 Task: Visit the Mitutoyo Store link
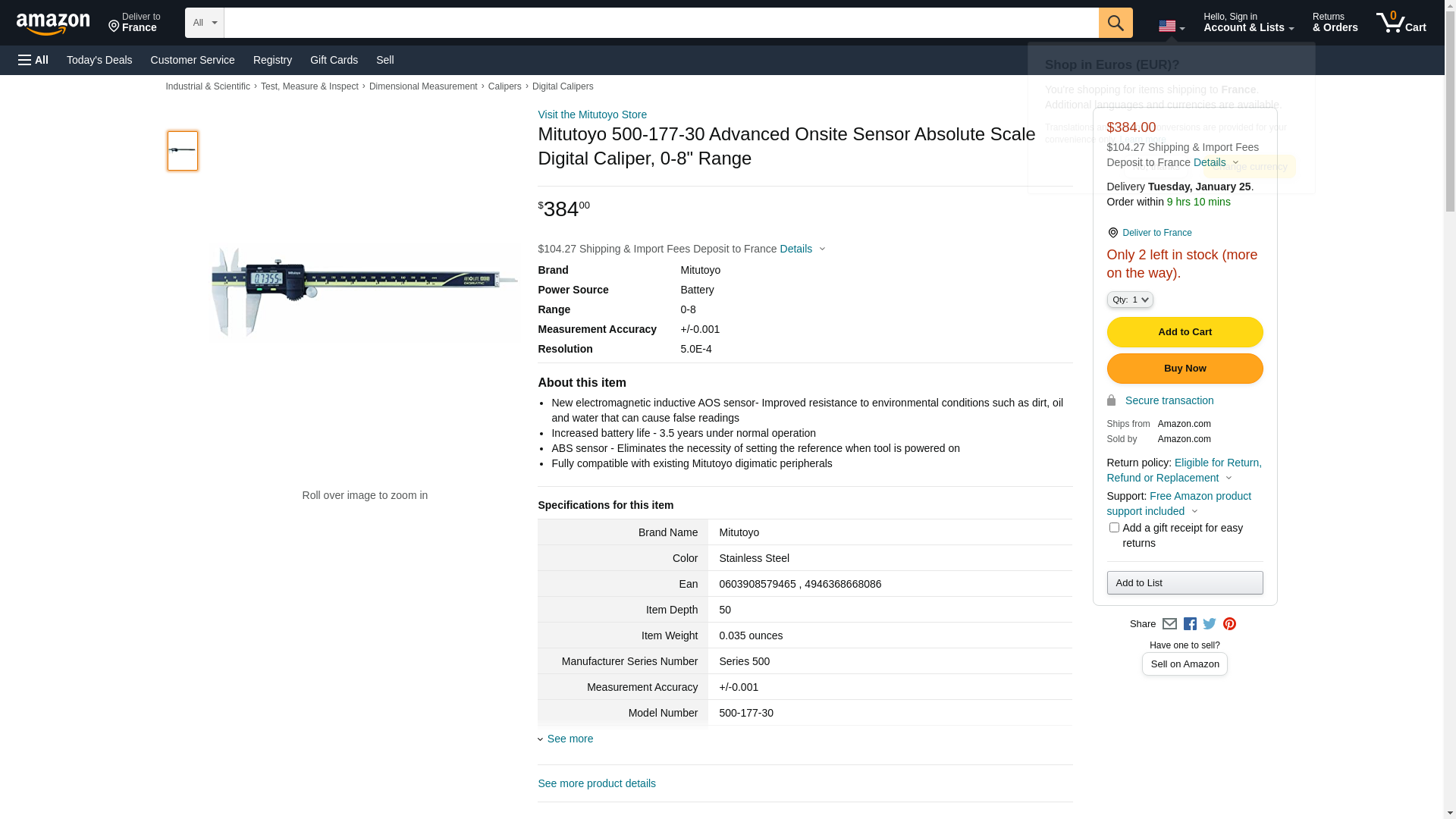coord(592,115)
